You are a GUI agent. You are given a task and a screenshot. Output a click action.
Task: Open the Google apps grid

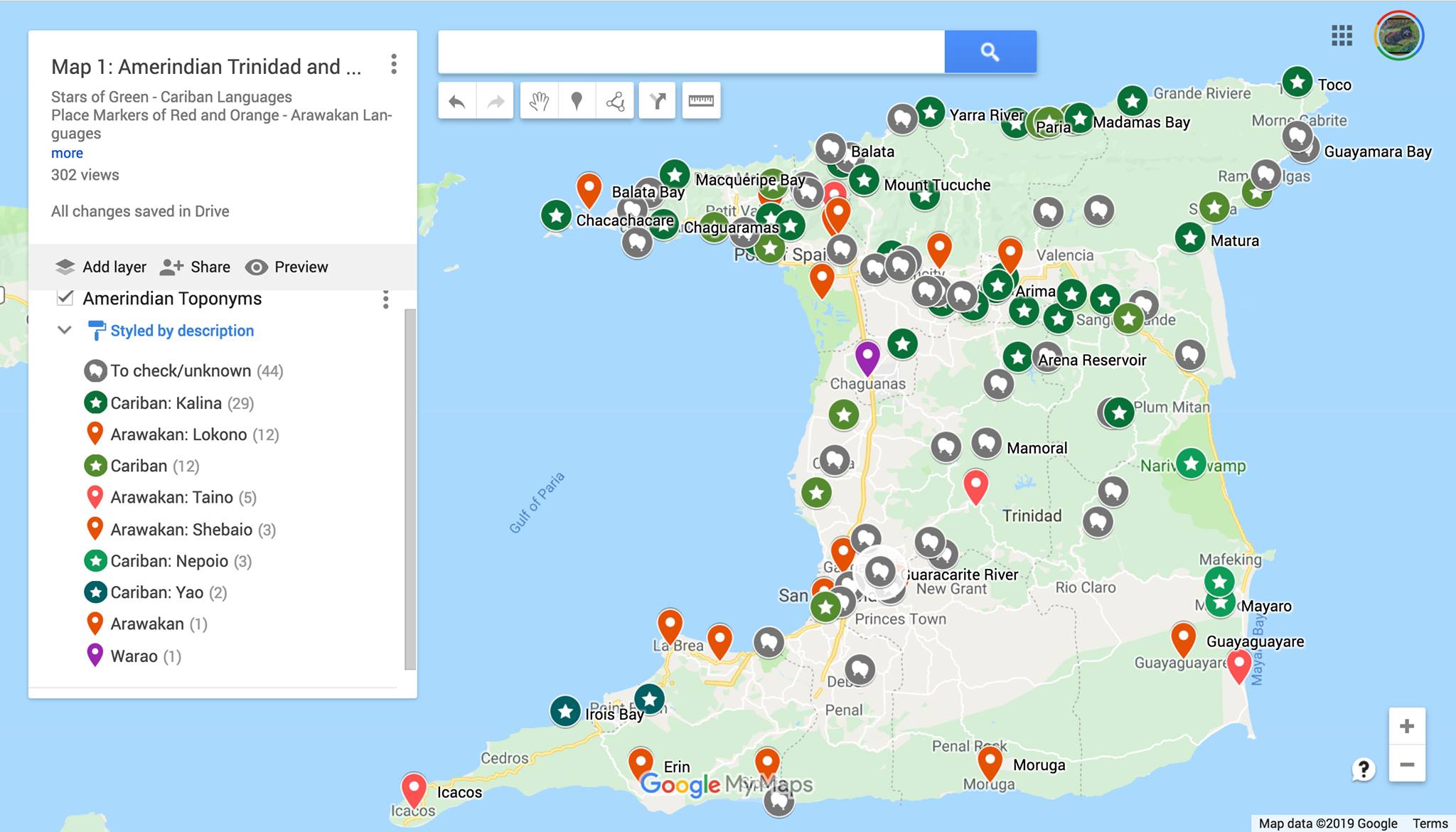coord(1342,36)
